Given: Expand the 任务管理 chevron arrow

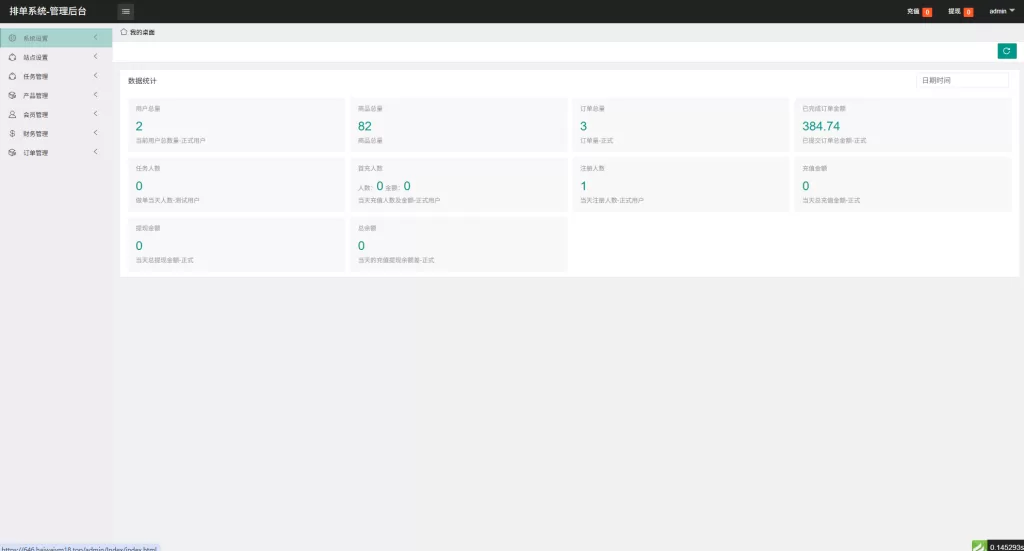Looking at the screenshot, I should [95, 76].
